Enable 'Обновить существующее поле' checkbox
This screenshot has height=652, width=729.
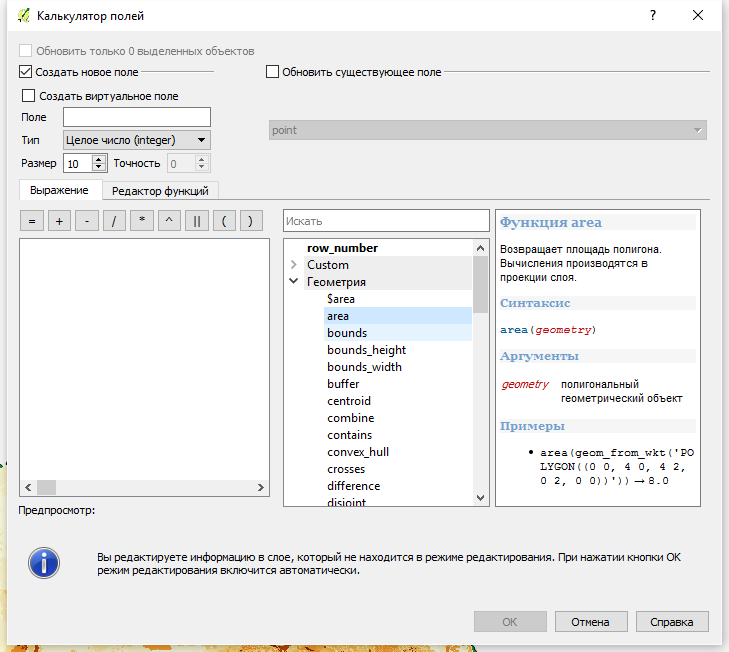point(272,72)
